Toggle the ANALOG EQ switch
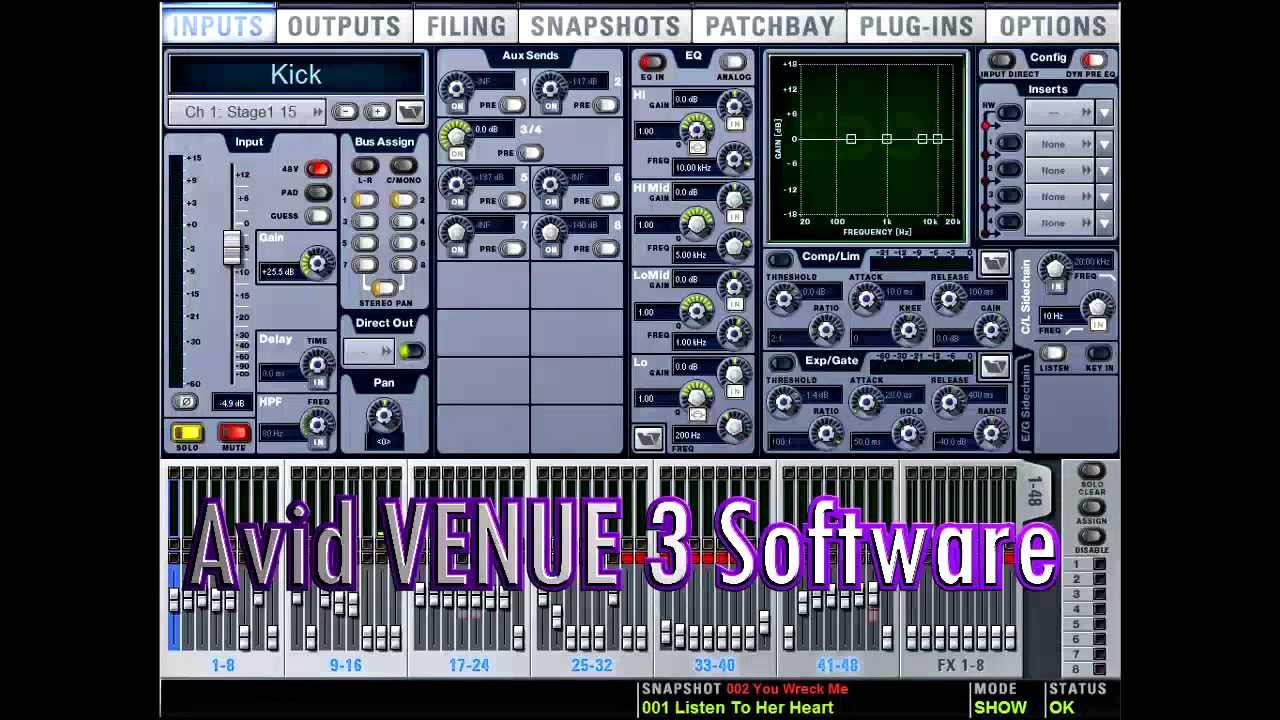Viewport: 1280px width, 720px height. 733,63
